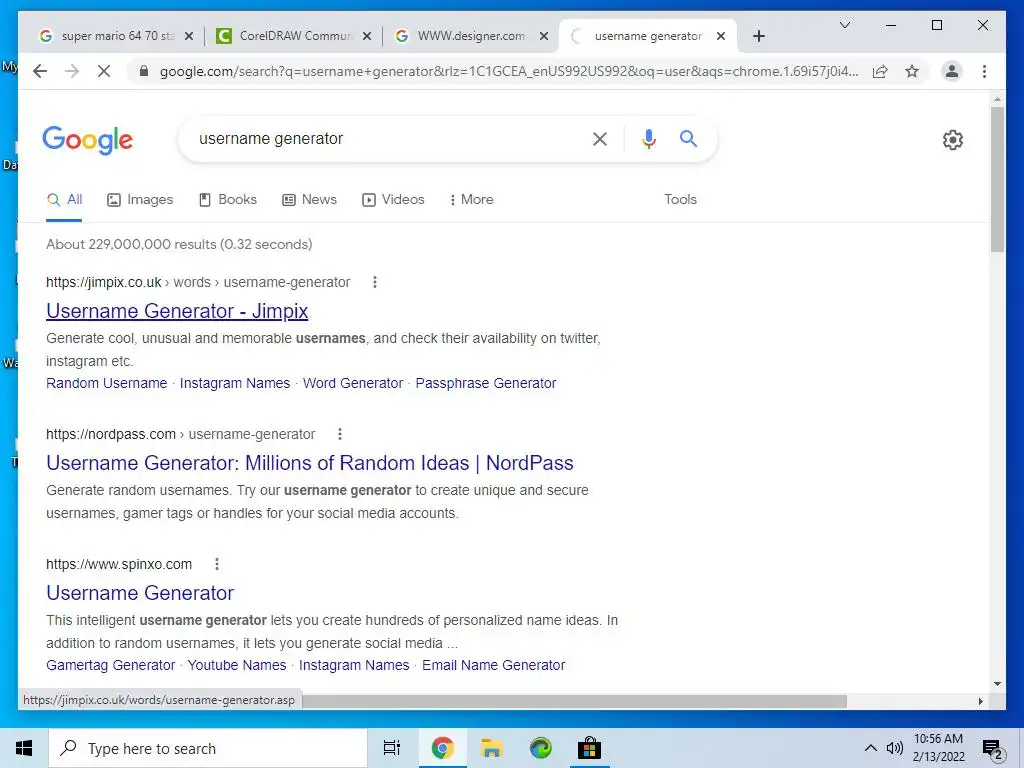This screenshot has height=768, width=1024.
Task: Go back using the browser back arrow
Action: pyautogui.click(x=40, y=71)
